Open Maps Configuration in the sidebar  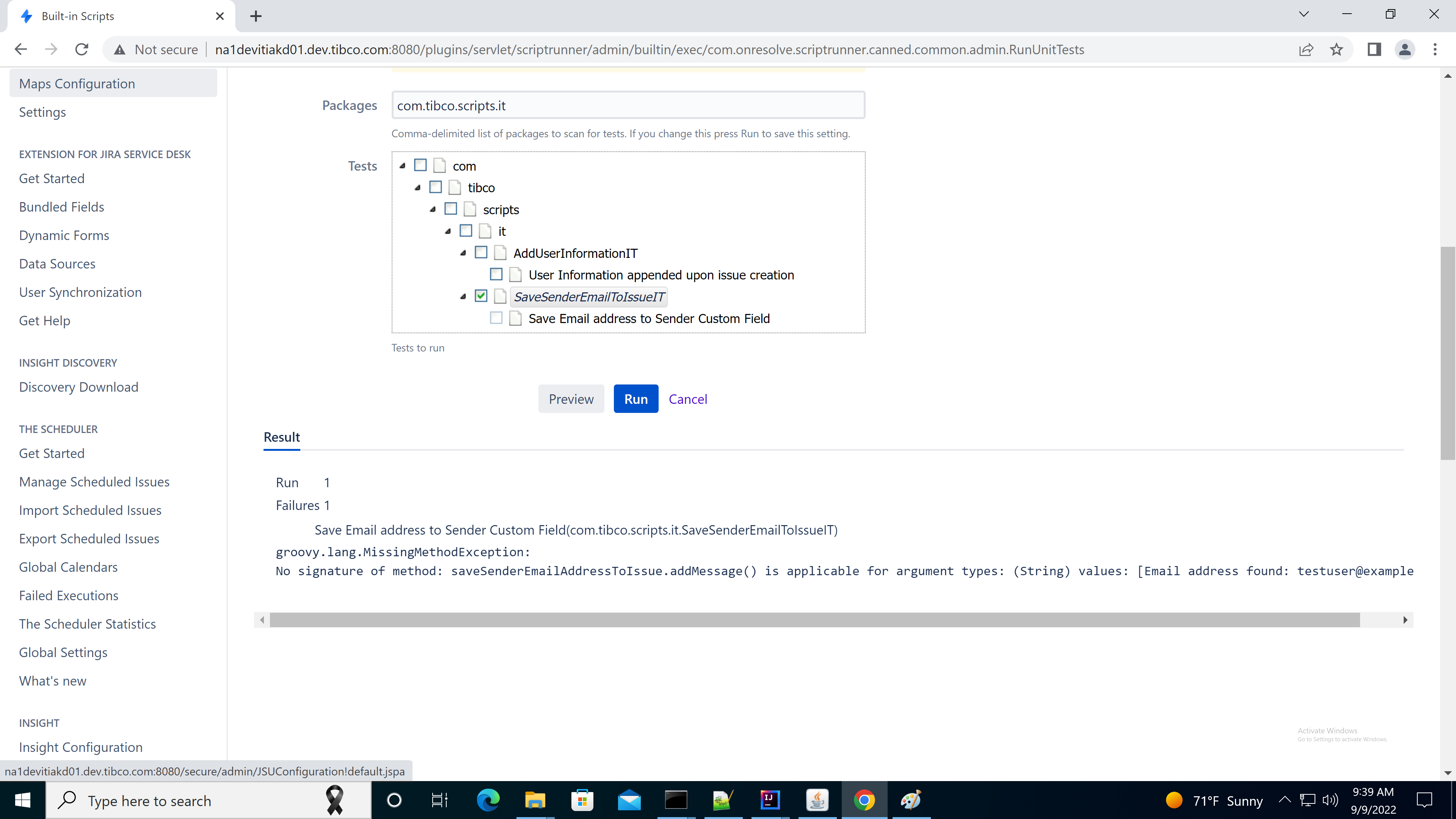click(77, 84)
